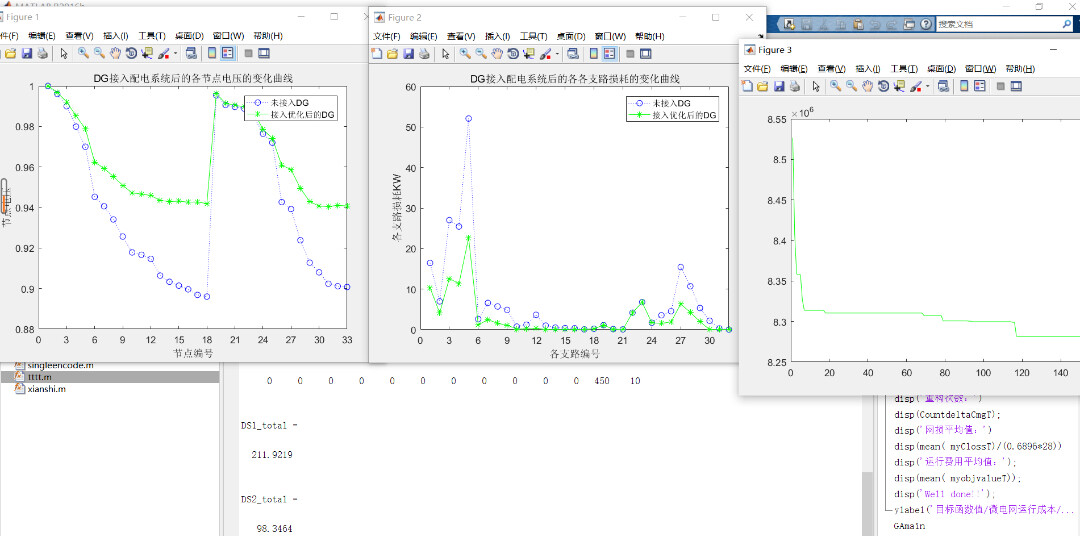Screen dimensions: 1080x536
Task: Show Plot Tools and dock Figure 1
Action: 264,53
